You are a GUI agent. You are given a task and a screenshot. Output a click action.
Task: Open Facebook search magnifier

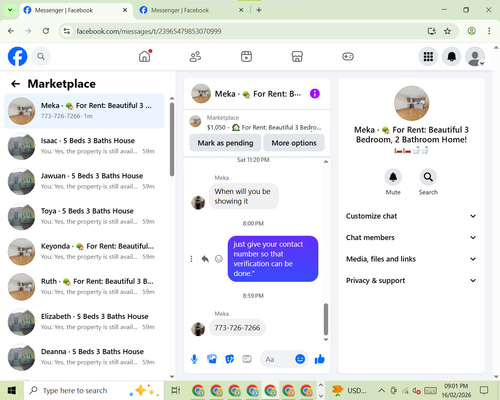click(41, 56)
